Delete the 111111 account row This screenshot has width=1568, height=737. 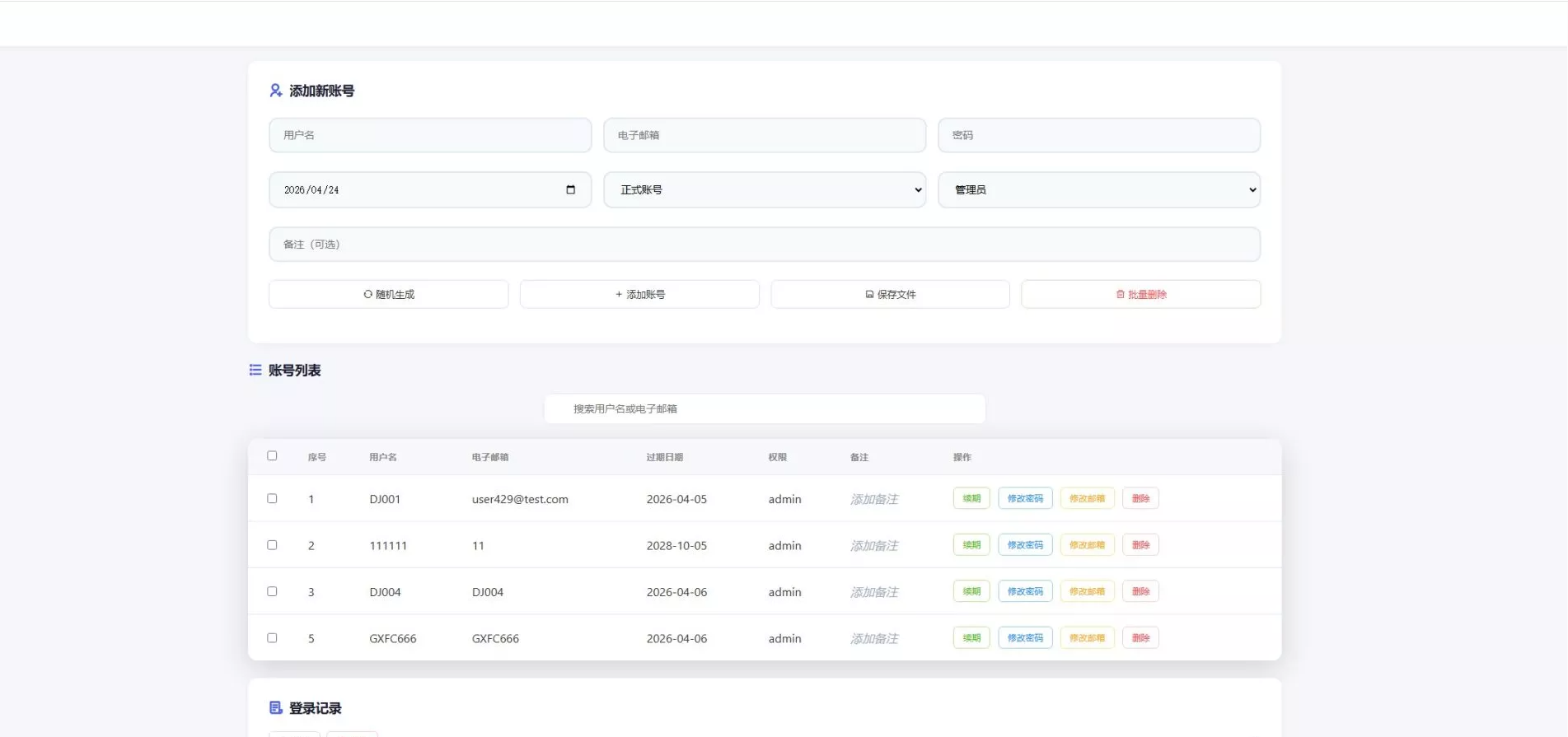point(1140,544)
